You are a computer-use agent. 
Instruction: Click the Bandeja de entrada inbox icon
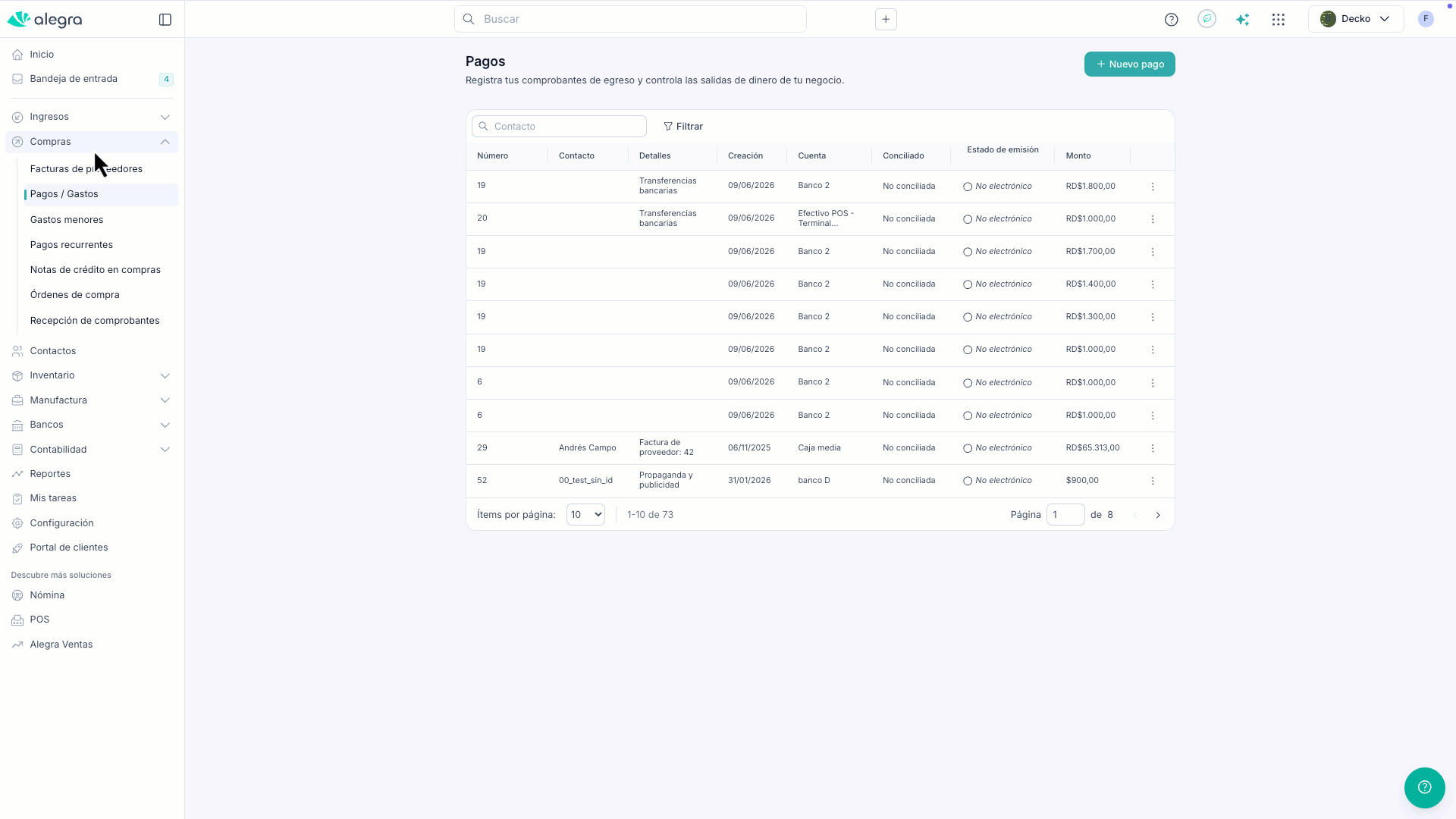(17, 79)
